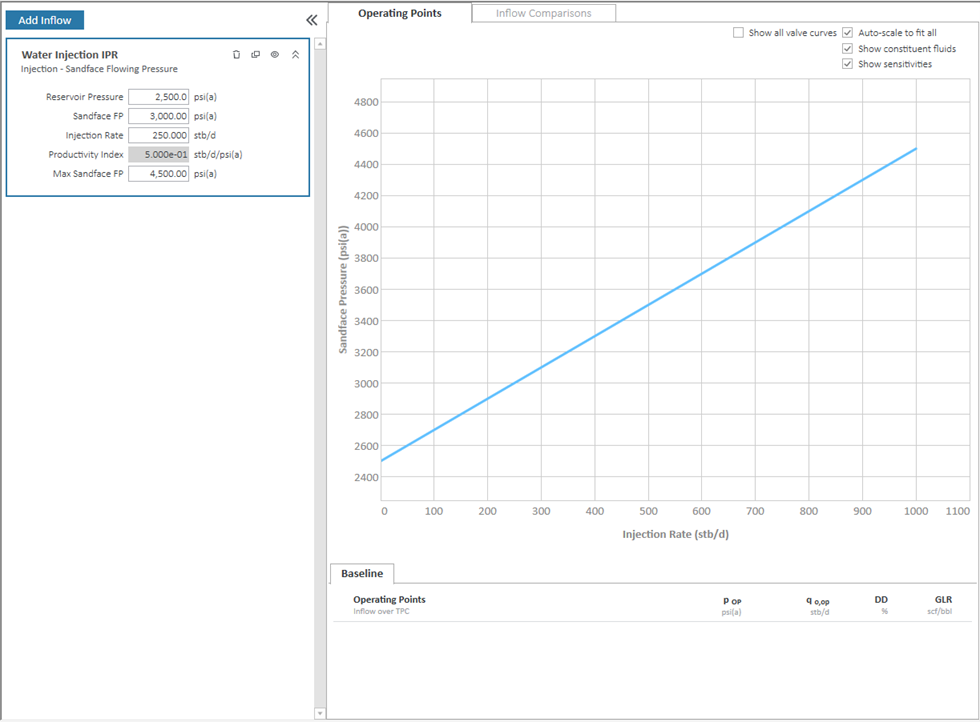
Task: Switch to the Inflow Comparisons tab
Action: [x=543, y=13]
